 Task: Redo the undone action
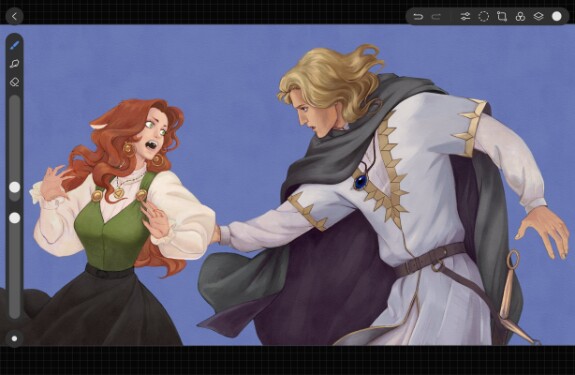point(436,16)
